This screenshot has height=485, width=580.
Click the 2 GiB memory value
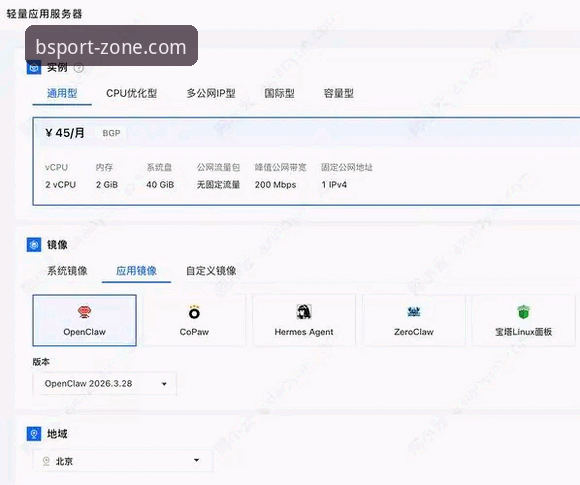pyautogui.click(x=107, y=185)
